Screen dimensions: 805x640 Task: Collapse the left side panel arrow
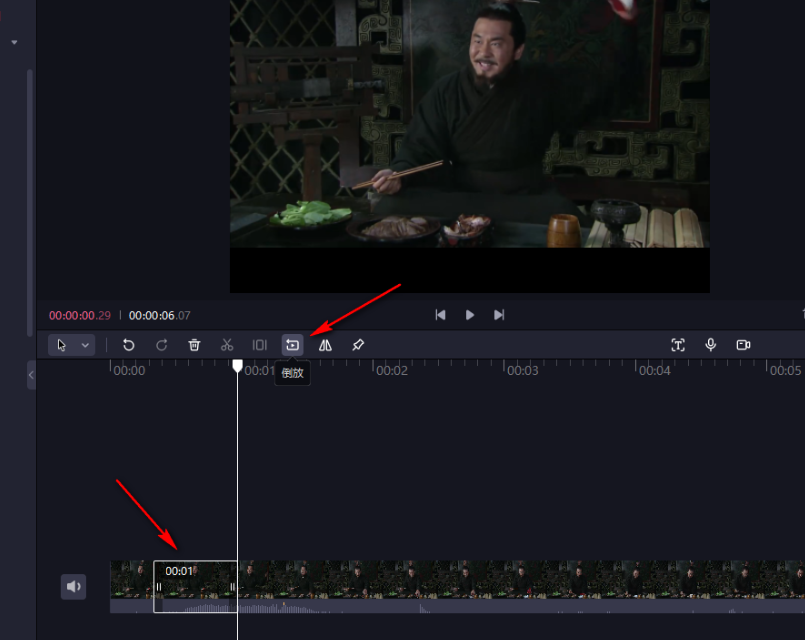31,375
